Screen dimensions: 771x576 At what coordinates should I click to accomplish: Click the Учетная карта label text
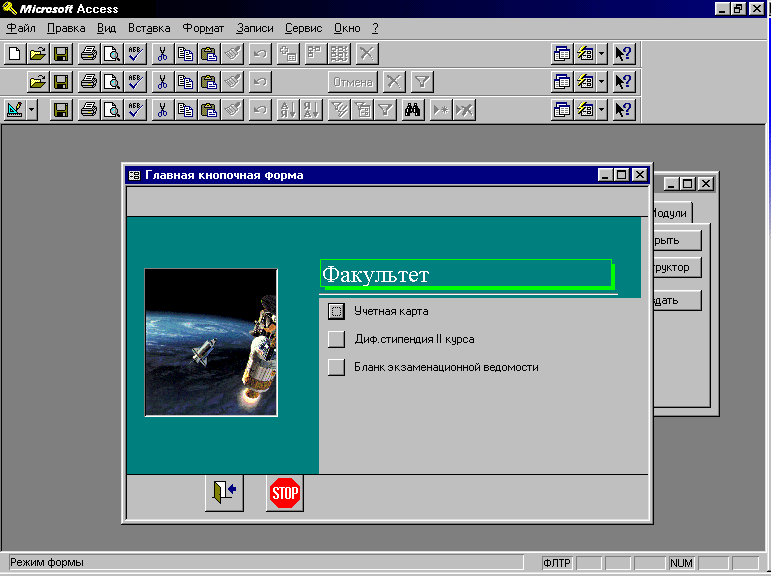click(391, 311)
